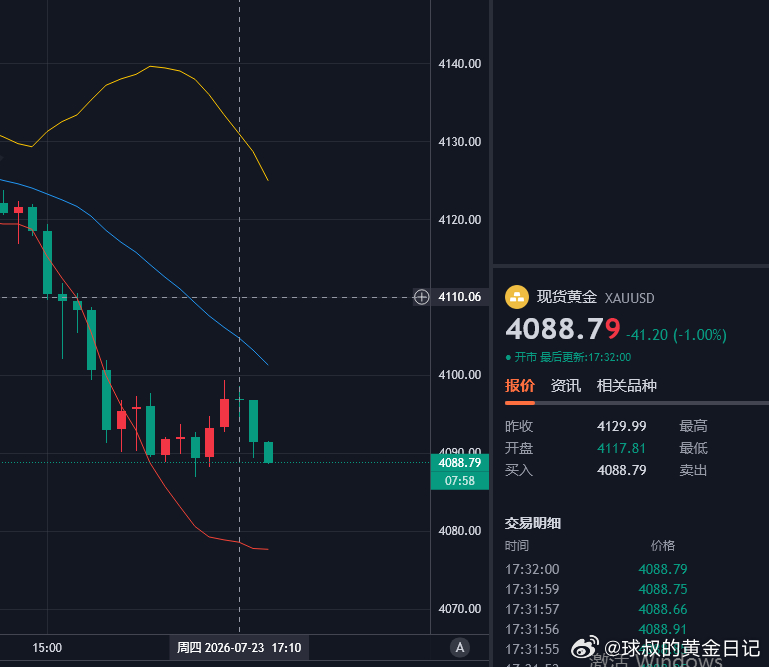Click the 17:31:56 trade row time

click(x=532, y=629)
